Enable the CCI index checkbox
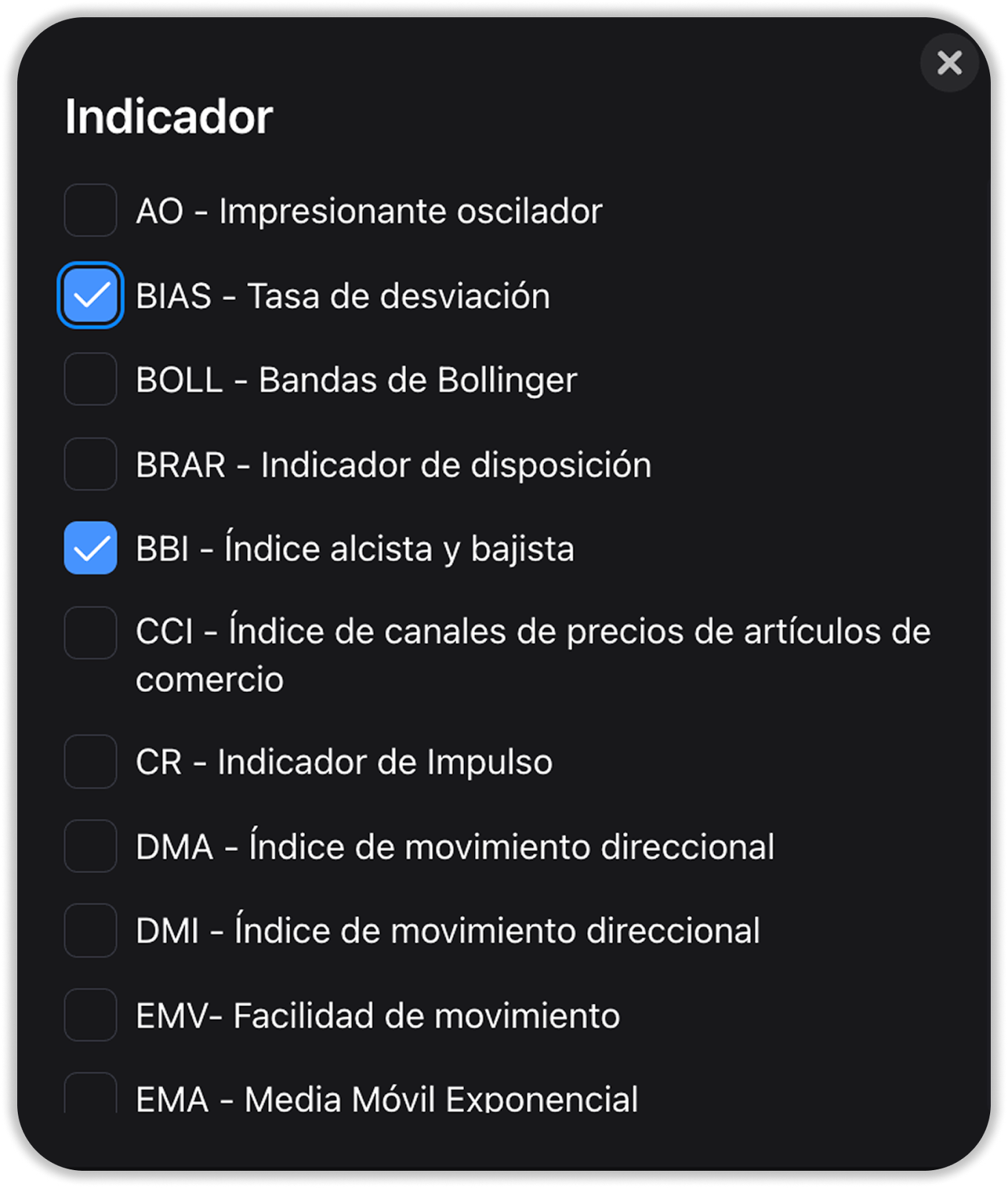Image resolution: width=1008 pixels, height=1188 pixels. coord(91,633)
